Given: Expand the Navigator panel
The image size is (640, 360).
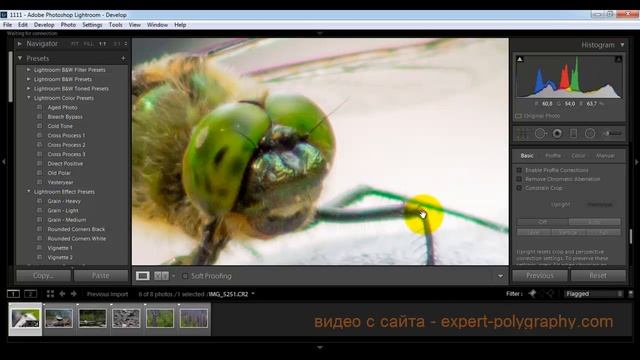Looking at the screenshot, I should [x=20, y=43].
